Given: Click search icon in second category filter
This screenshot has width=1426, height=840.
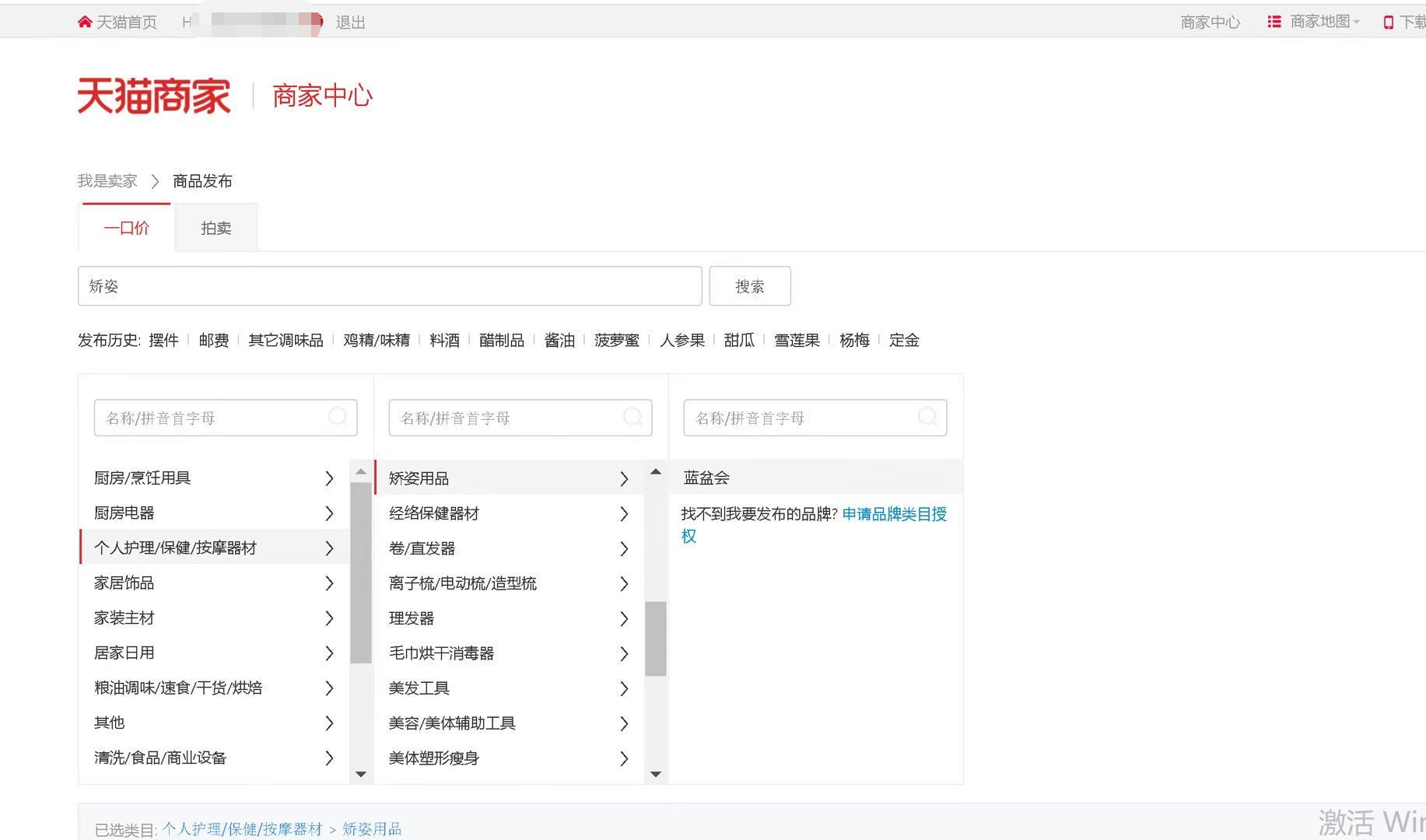Looking at the screenshot, I should (x=632, y=417).
